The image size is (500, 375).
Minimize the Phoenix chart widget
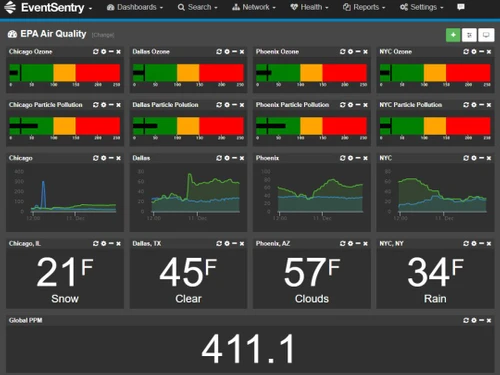(358, 158)
